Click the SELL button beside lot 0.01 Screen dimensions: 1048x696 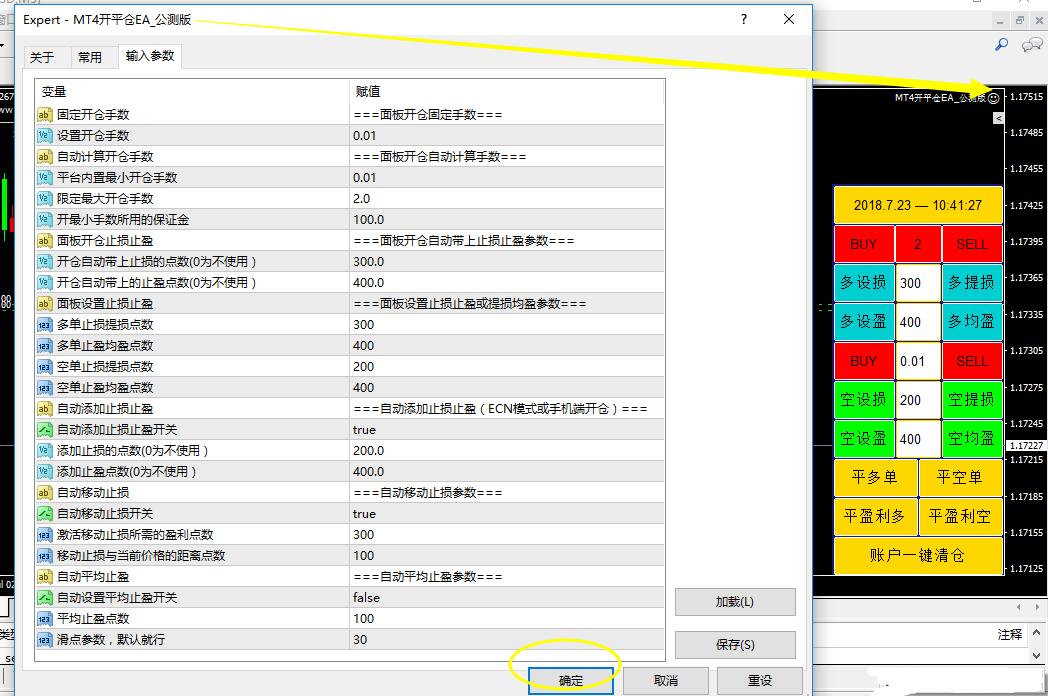coord(972,361)
